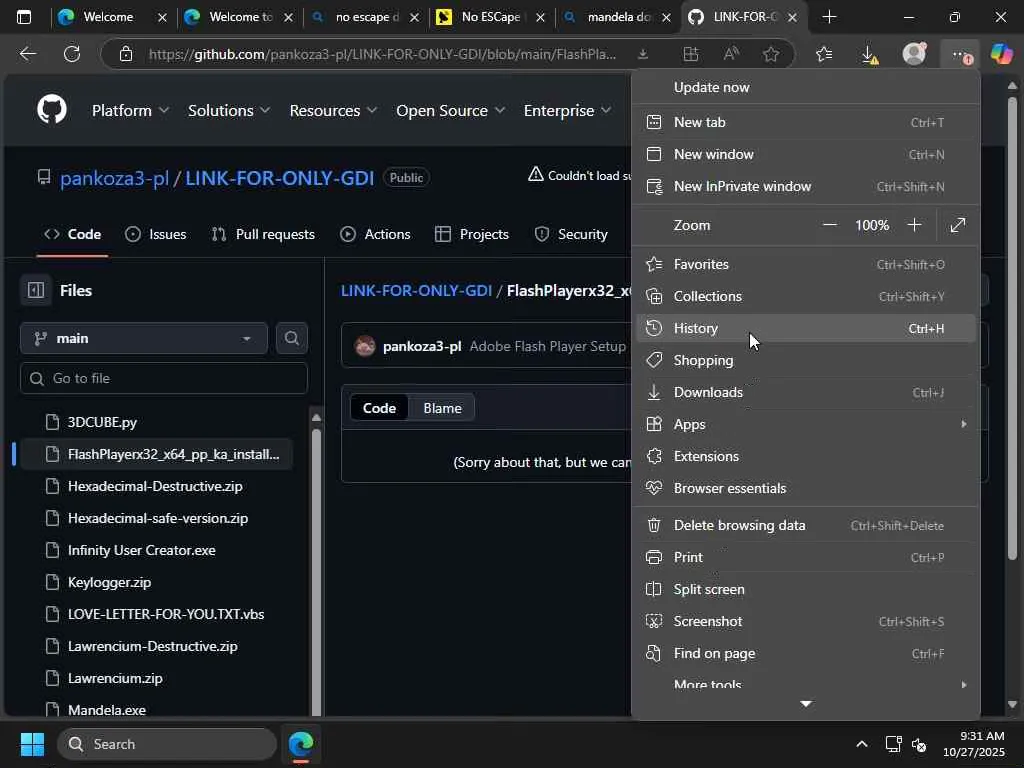Click the Edge icon in taskbar
Image resolution: width=1024 pixels, height=768 pixels.
point(301,744)
